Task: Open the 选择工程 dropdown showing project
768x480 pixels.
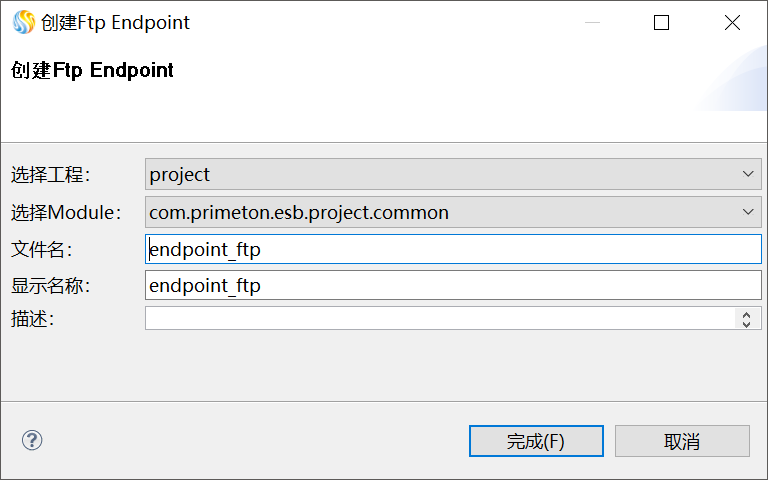Action: coord(453,174)
